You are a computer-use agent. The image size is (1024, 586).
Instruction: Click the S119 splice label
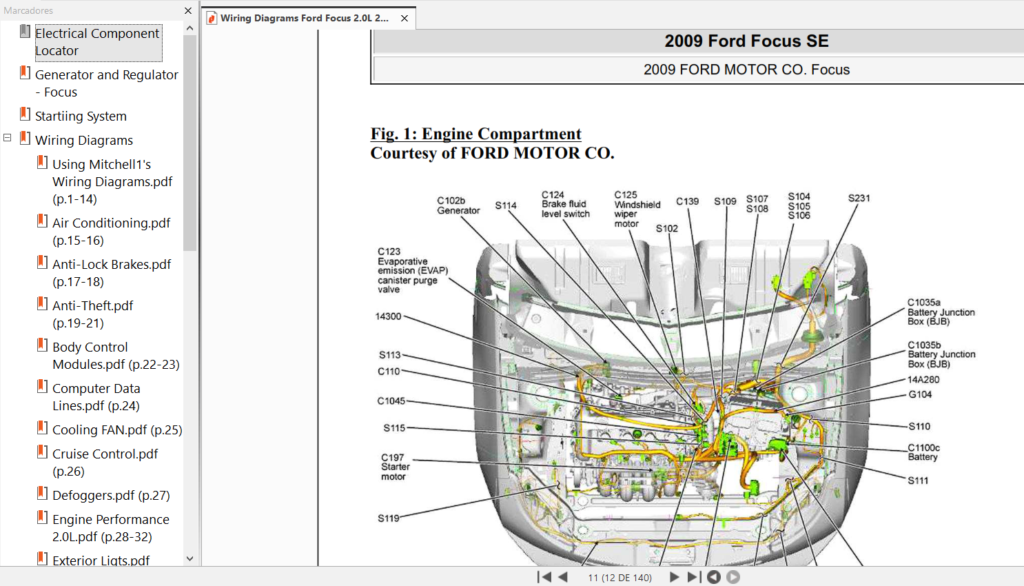tap(389, 518)
